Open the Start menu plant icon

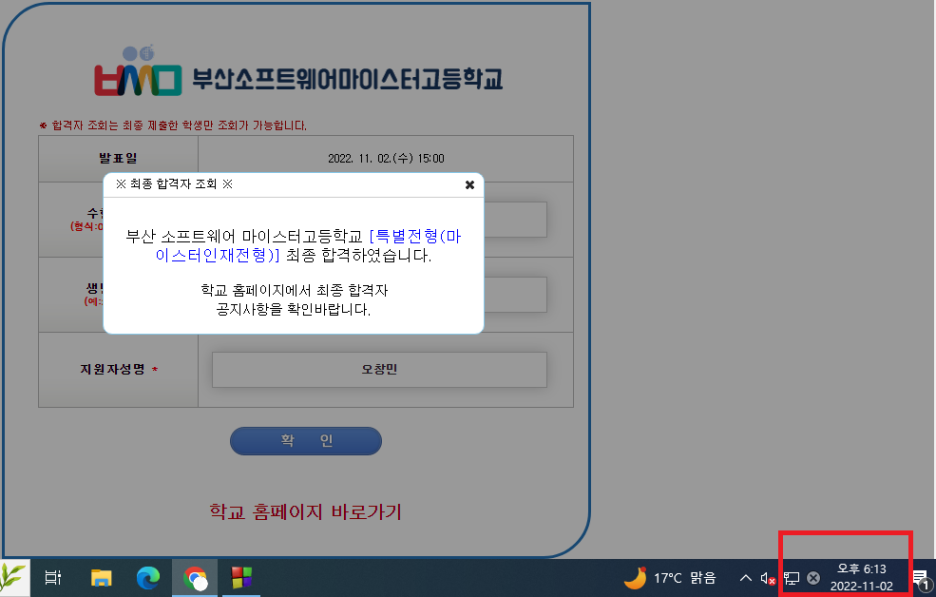(13, 578)
